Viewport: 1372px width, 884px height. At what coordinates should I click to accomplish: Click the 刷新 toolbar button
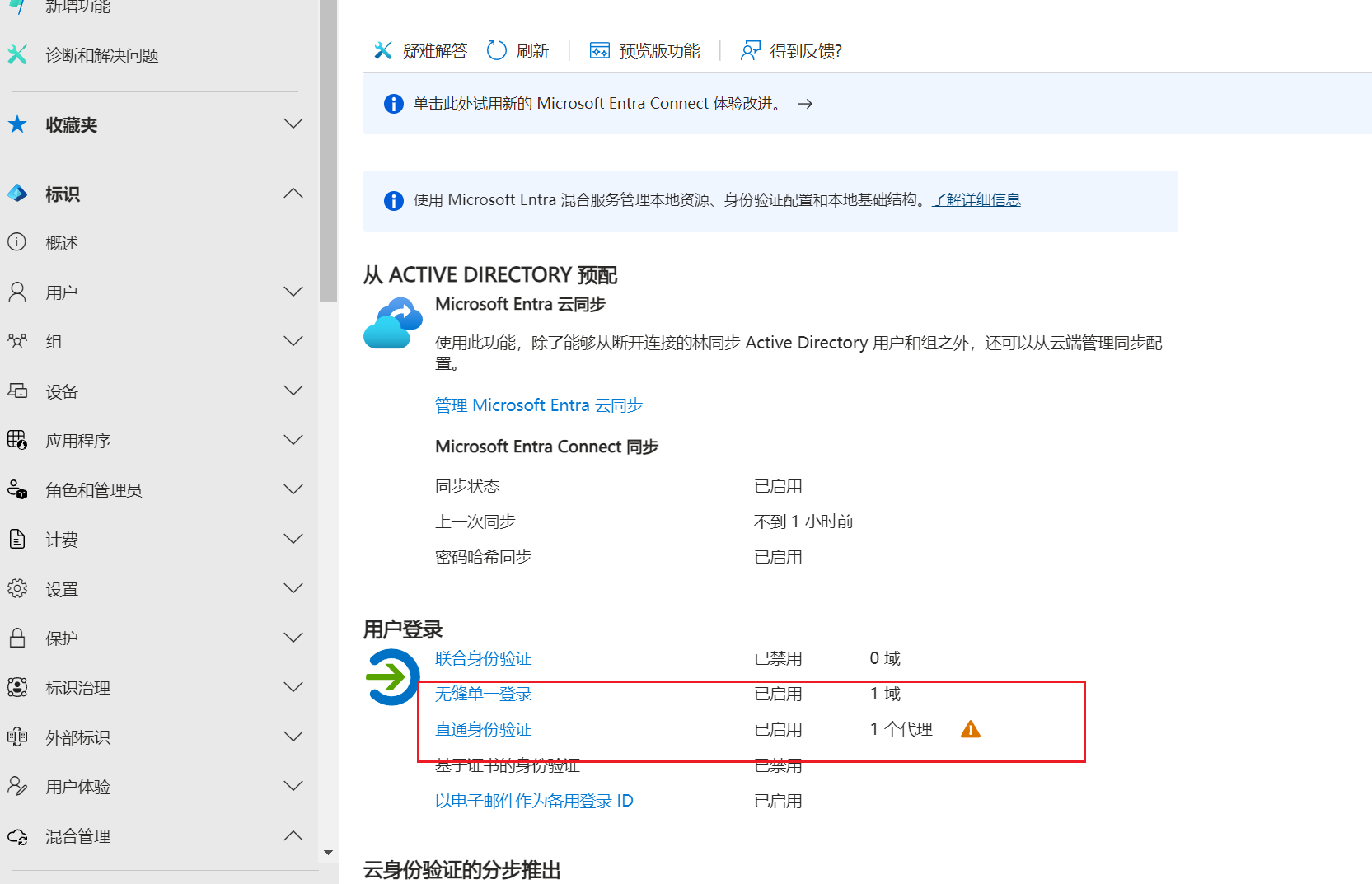click(x=518, y=51)
